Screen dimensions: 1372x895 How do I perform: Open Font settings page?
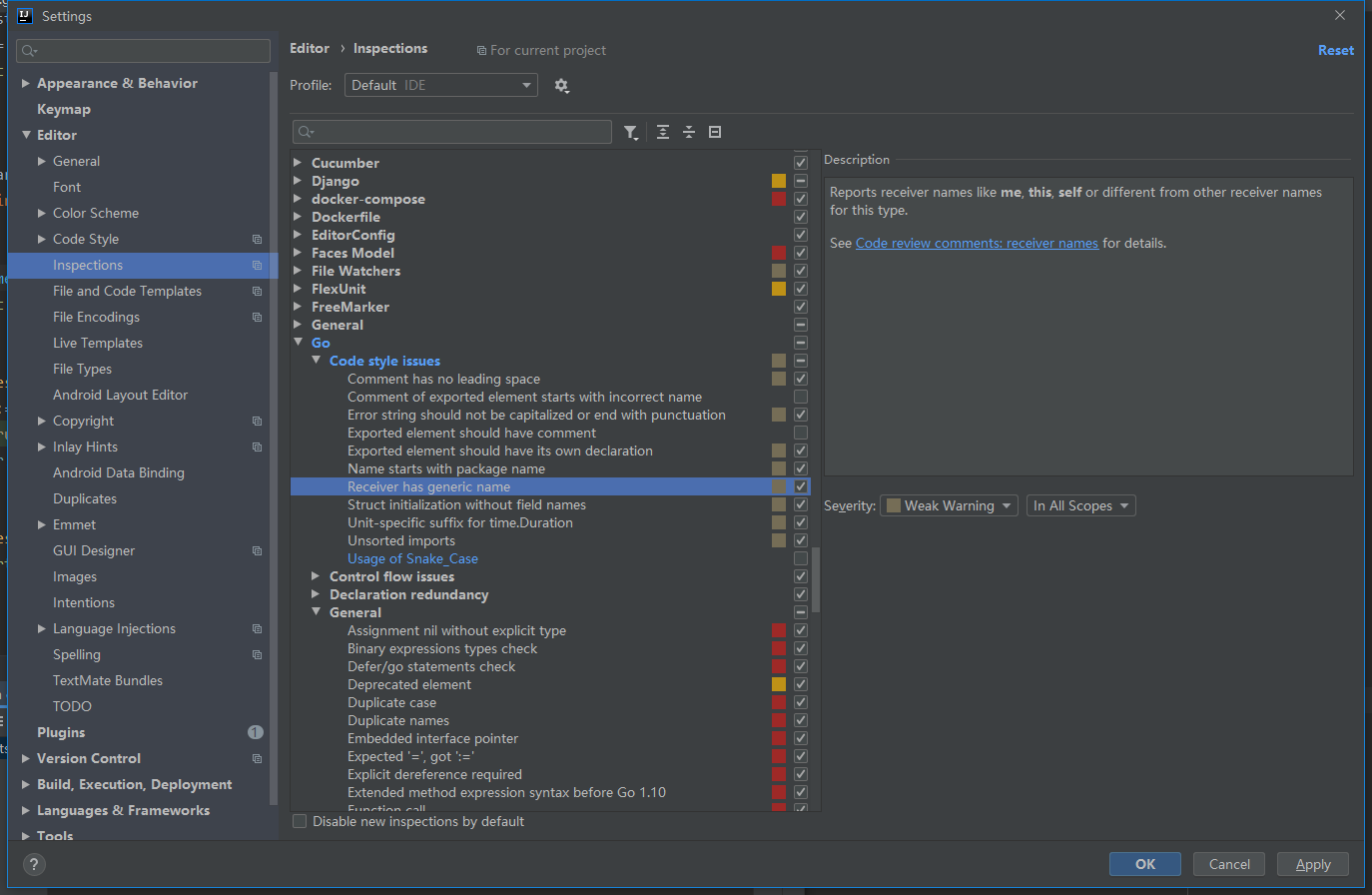point(67,188)
